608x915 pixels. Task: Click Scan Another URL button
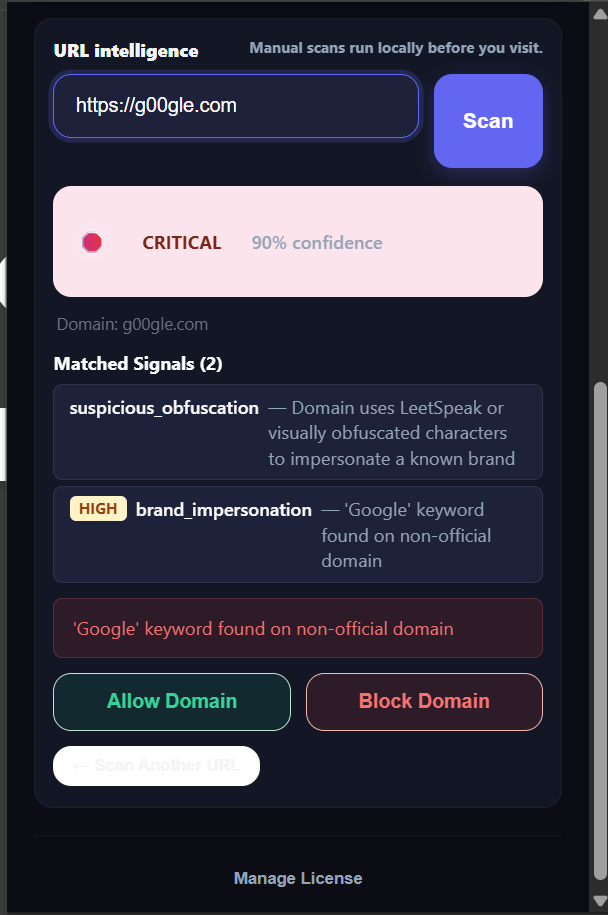click(156, 766)
